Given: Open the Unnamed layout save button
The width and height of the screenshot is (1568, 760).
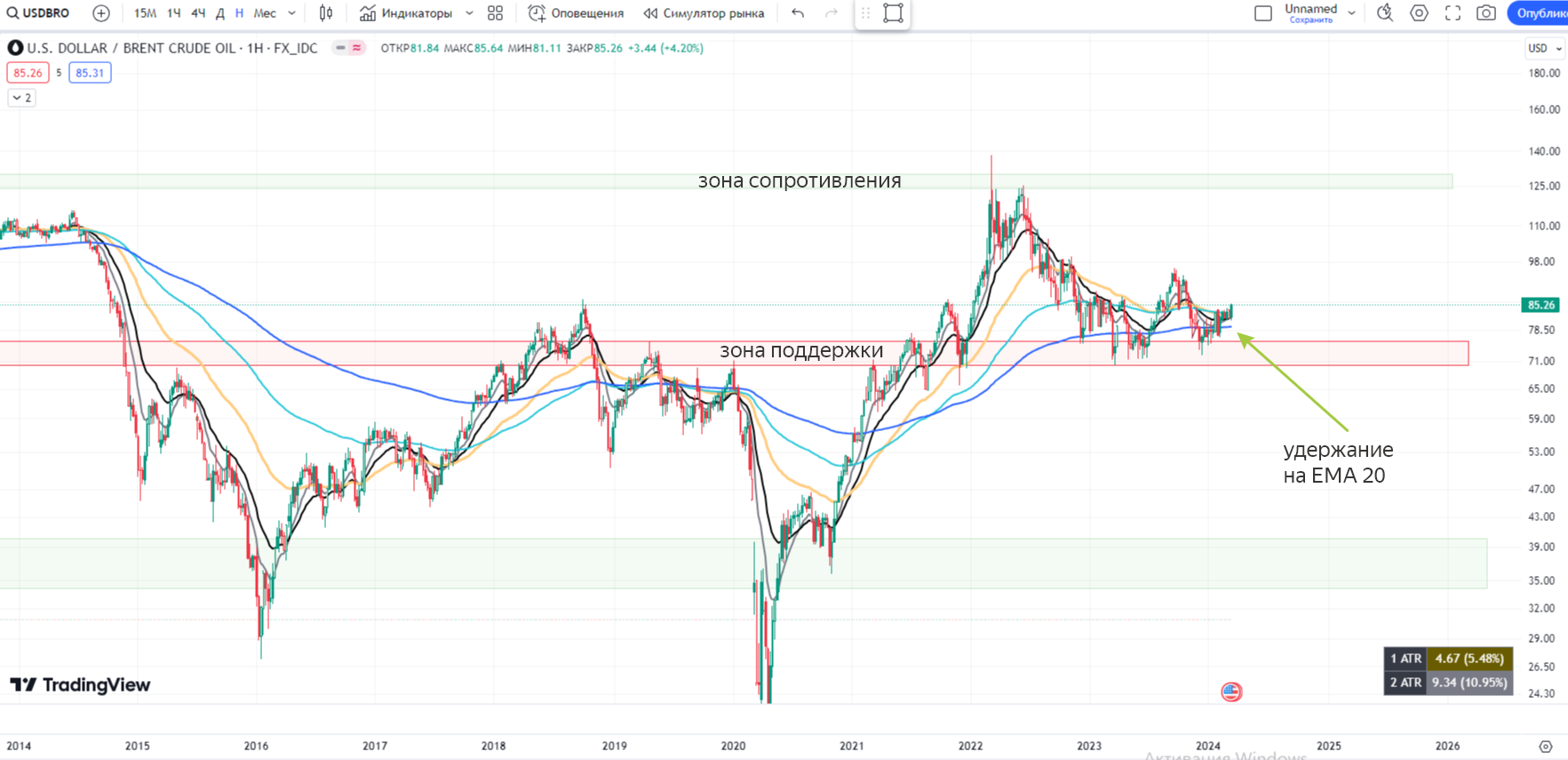Looking at the screenshot, I should (x=1311, y=13).
